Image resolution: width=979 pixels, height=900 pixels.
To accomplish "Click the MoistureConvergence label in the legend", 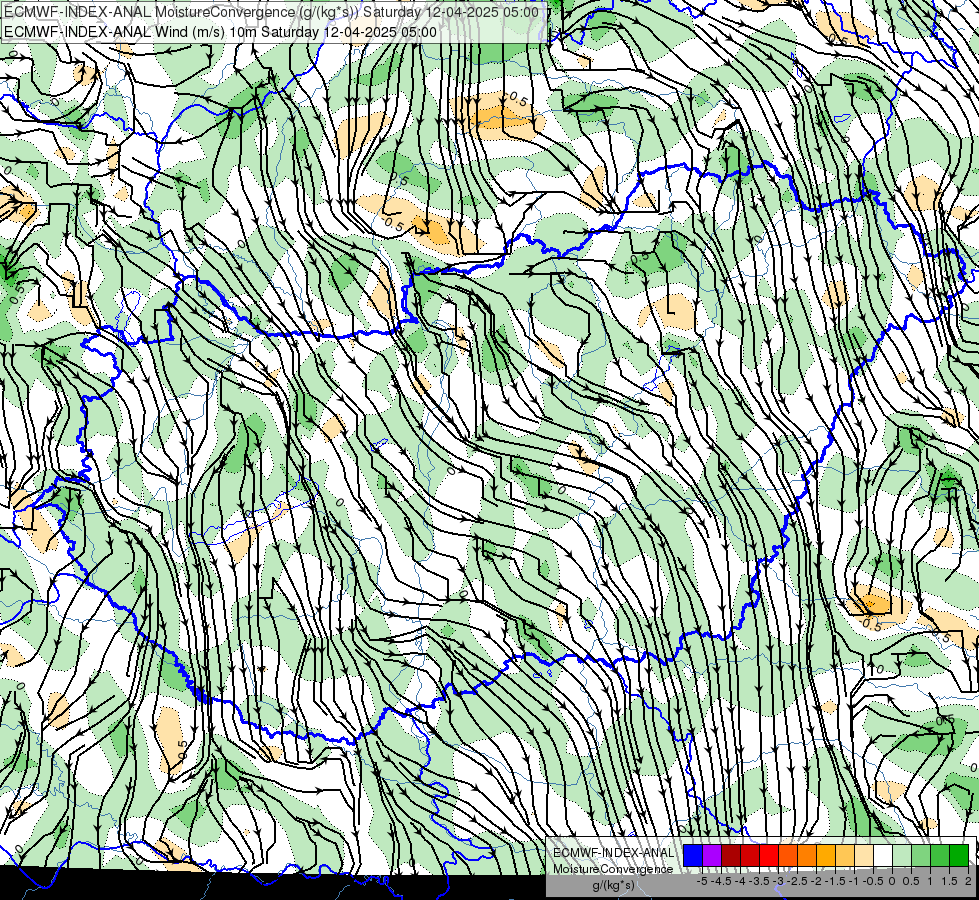I will pos(613,869).
